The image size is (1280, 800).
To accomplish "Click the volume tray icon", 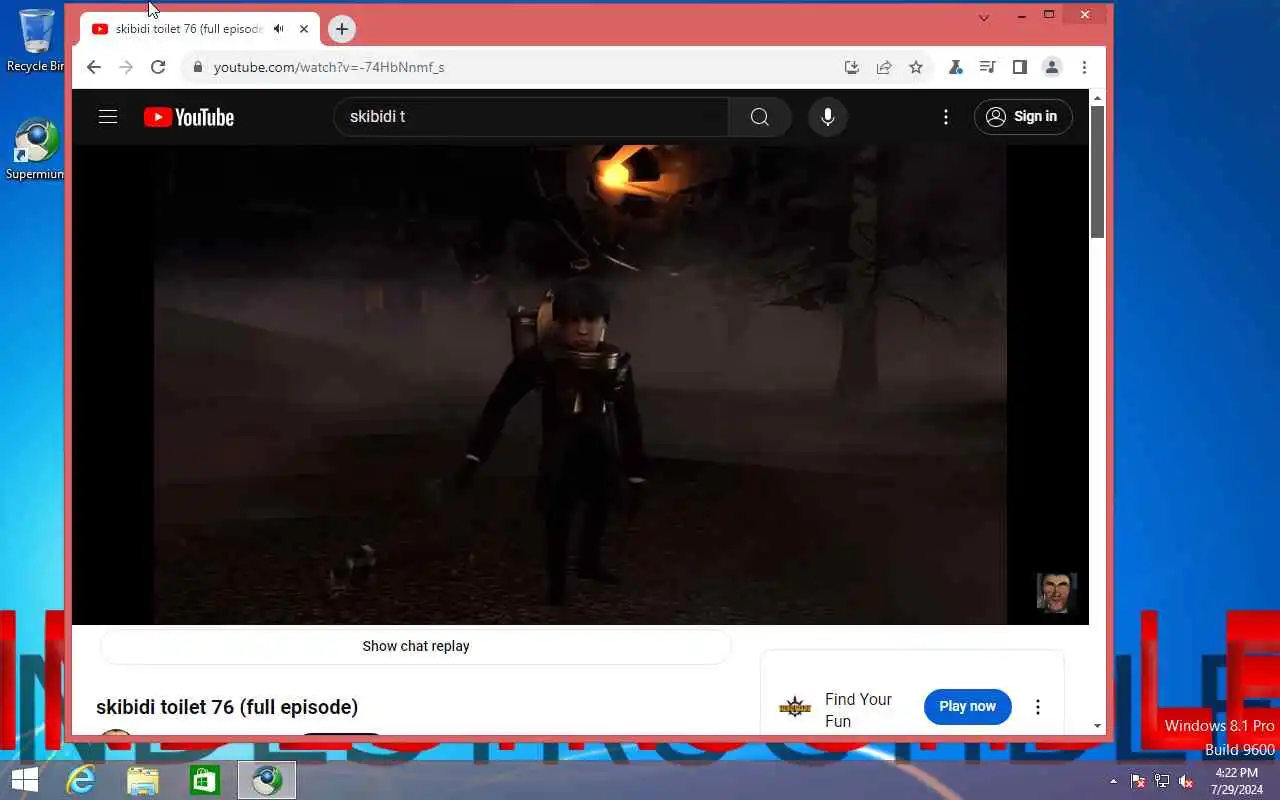I will click(x=1186, y=781).
